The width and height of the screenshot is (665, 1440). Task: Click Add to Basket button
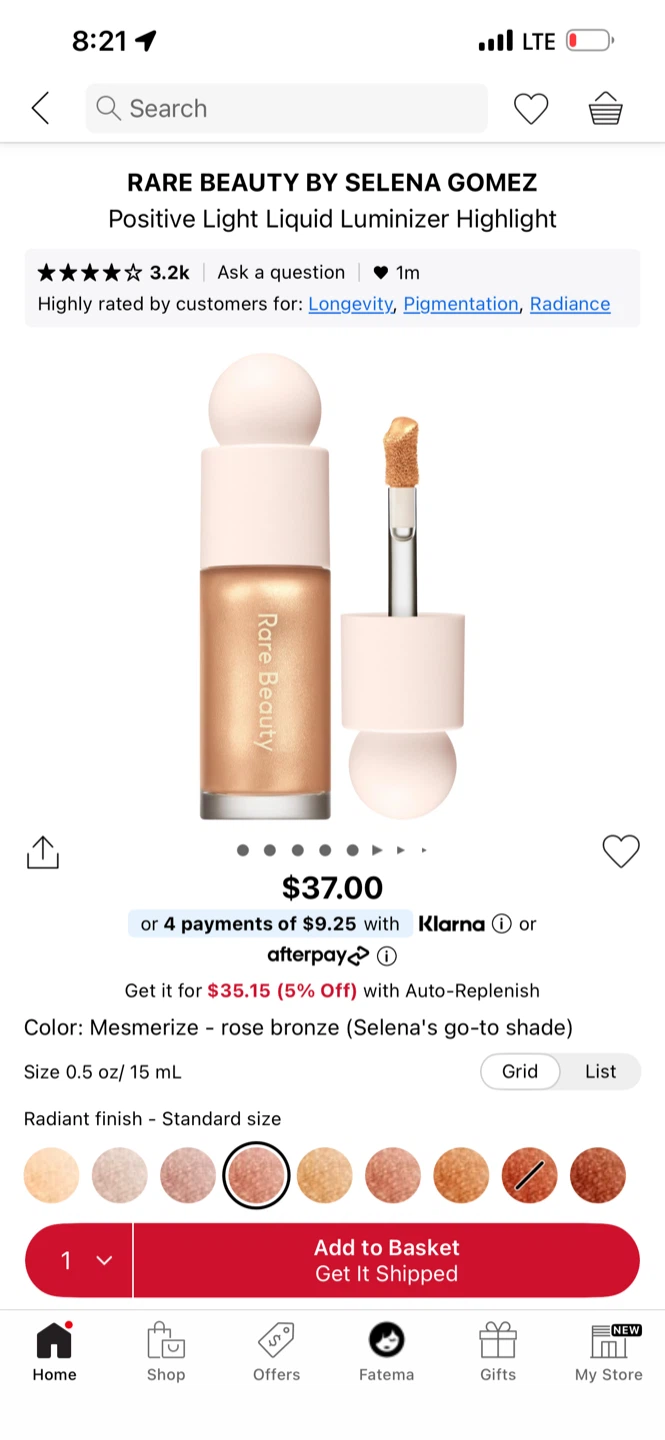387,1260
